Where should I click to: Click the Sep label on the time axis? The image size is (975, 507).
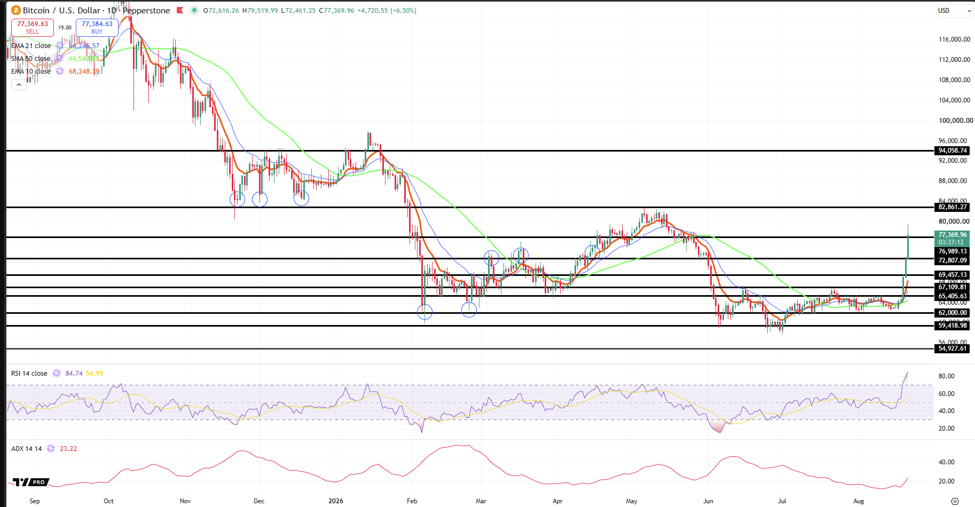click(35, 501)
